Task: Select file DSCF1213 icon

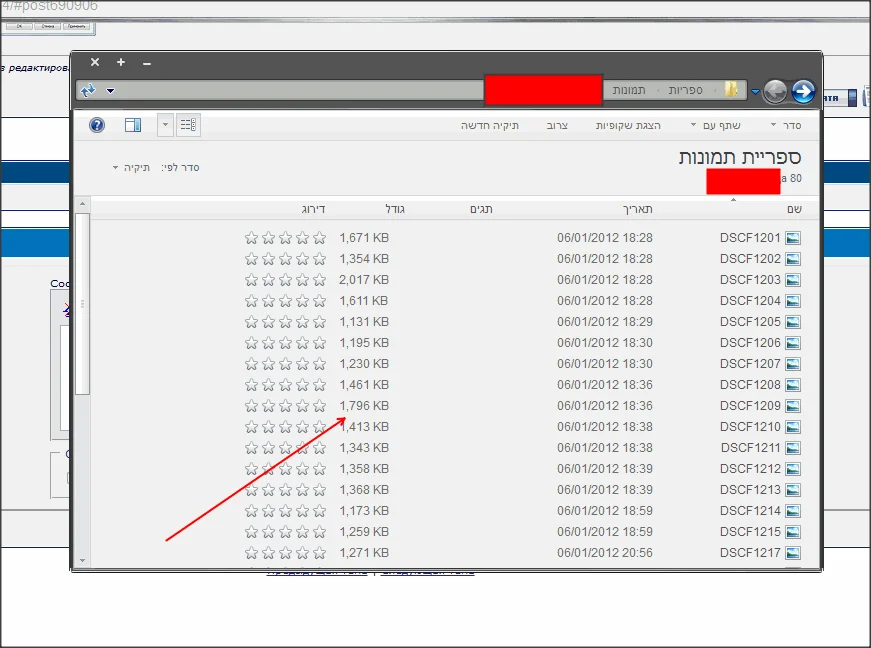Action: tap(793, 490)
